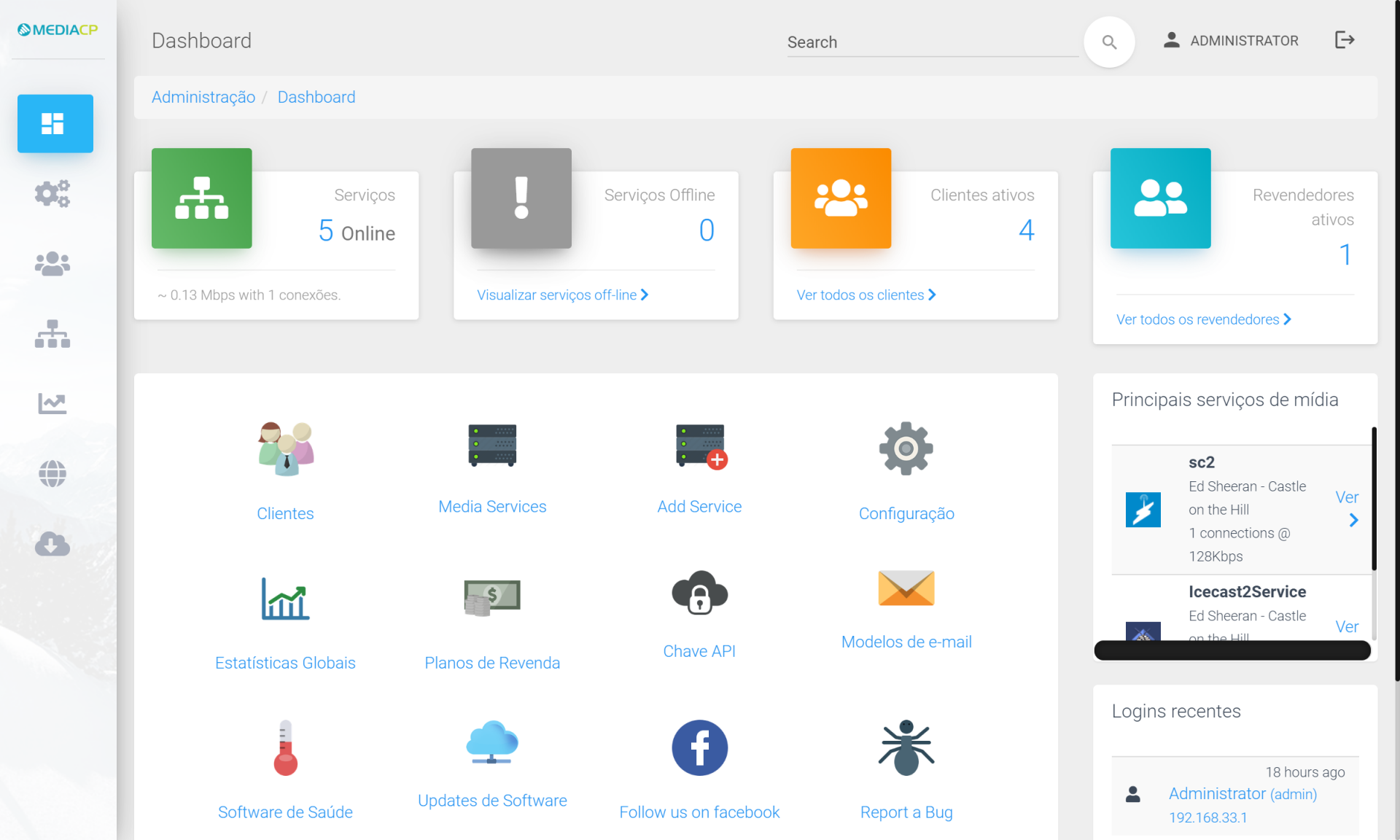Expand the Ver chevron for Icecast2Service
1400x840 pixels.
pyautogui.click(x=1347, y=626)
